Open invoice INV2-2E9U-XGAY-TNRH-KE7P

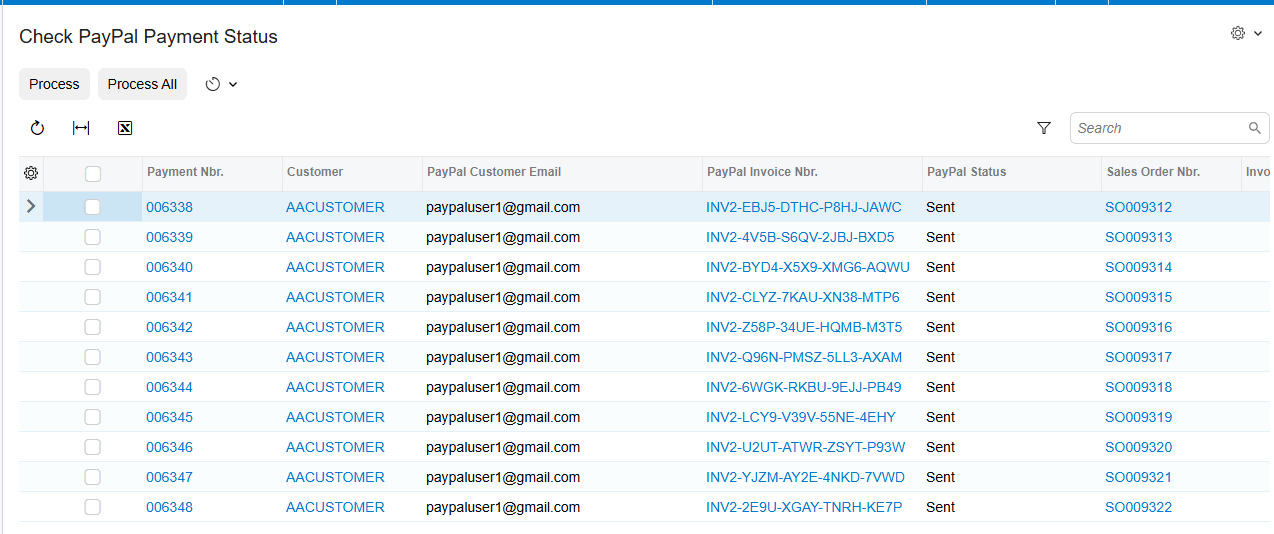(x=804, y=507)
